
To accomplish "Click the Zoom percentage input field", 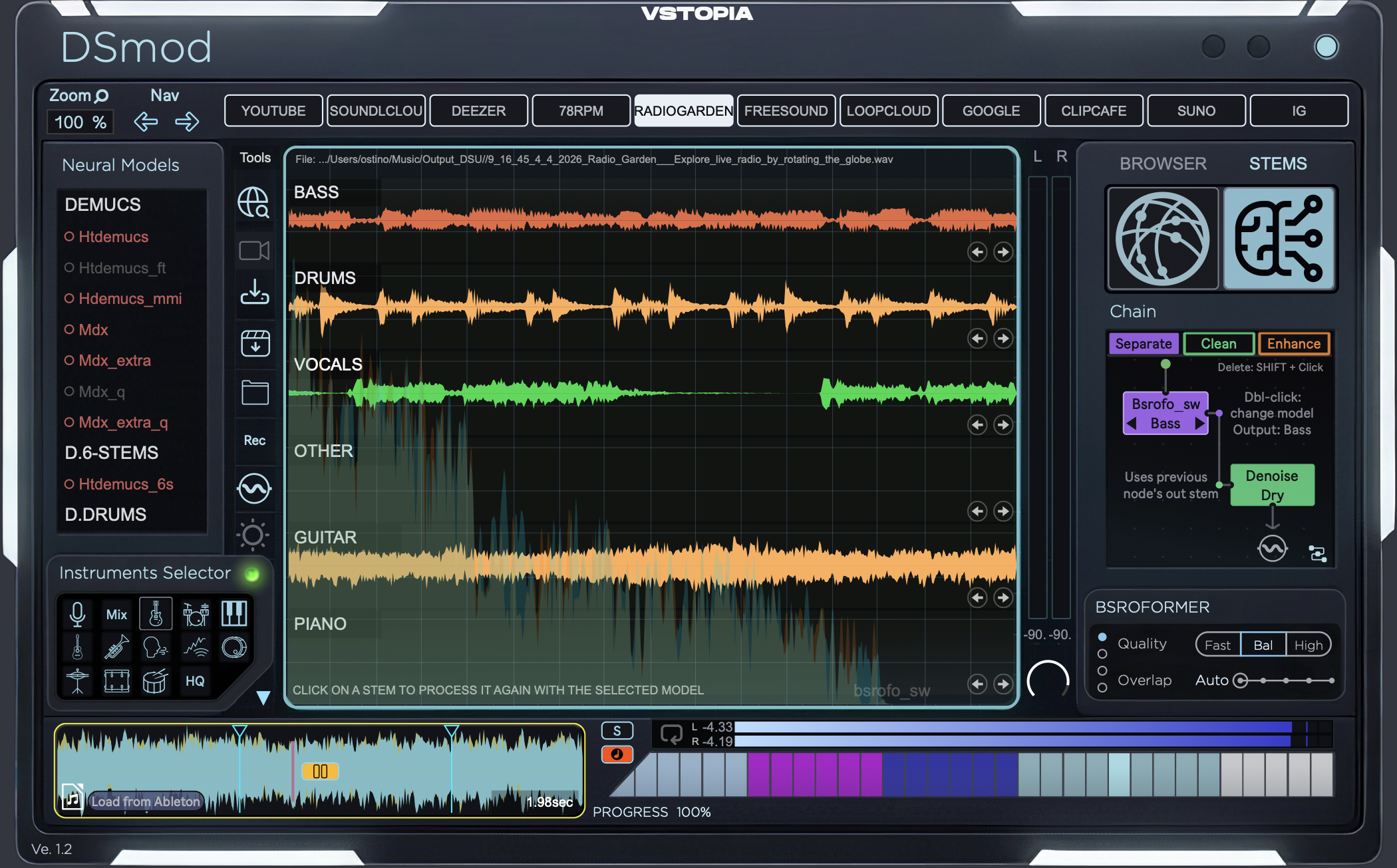I will pyautogui.click(x=80, y=122).
